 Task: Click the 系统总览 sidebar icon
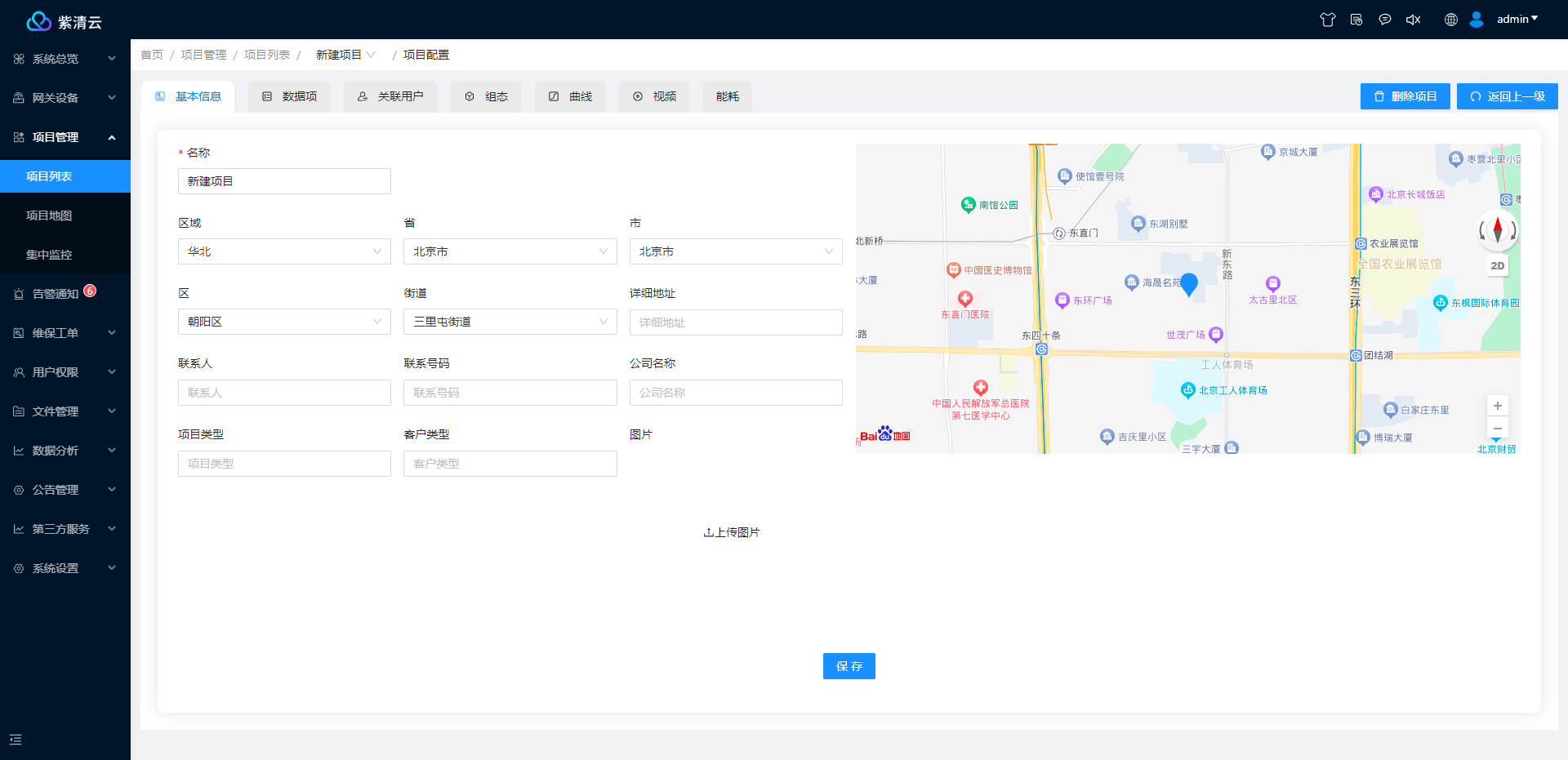(19, 59)
